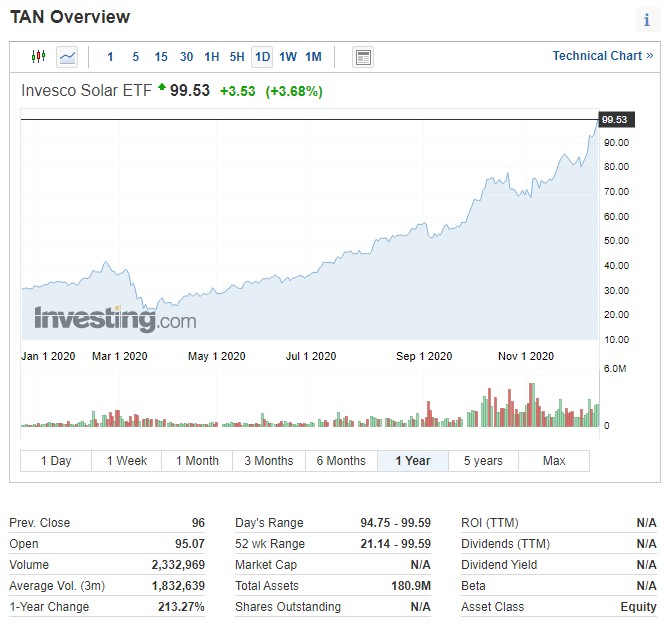This screenshot has width=668, height=623.
Task: Set chart interval to 30 minutes
Action: [x=186, y=57]
